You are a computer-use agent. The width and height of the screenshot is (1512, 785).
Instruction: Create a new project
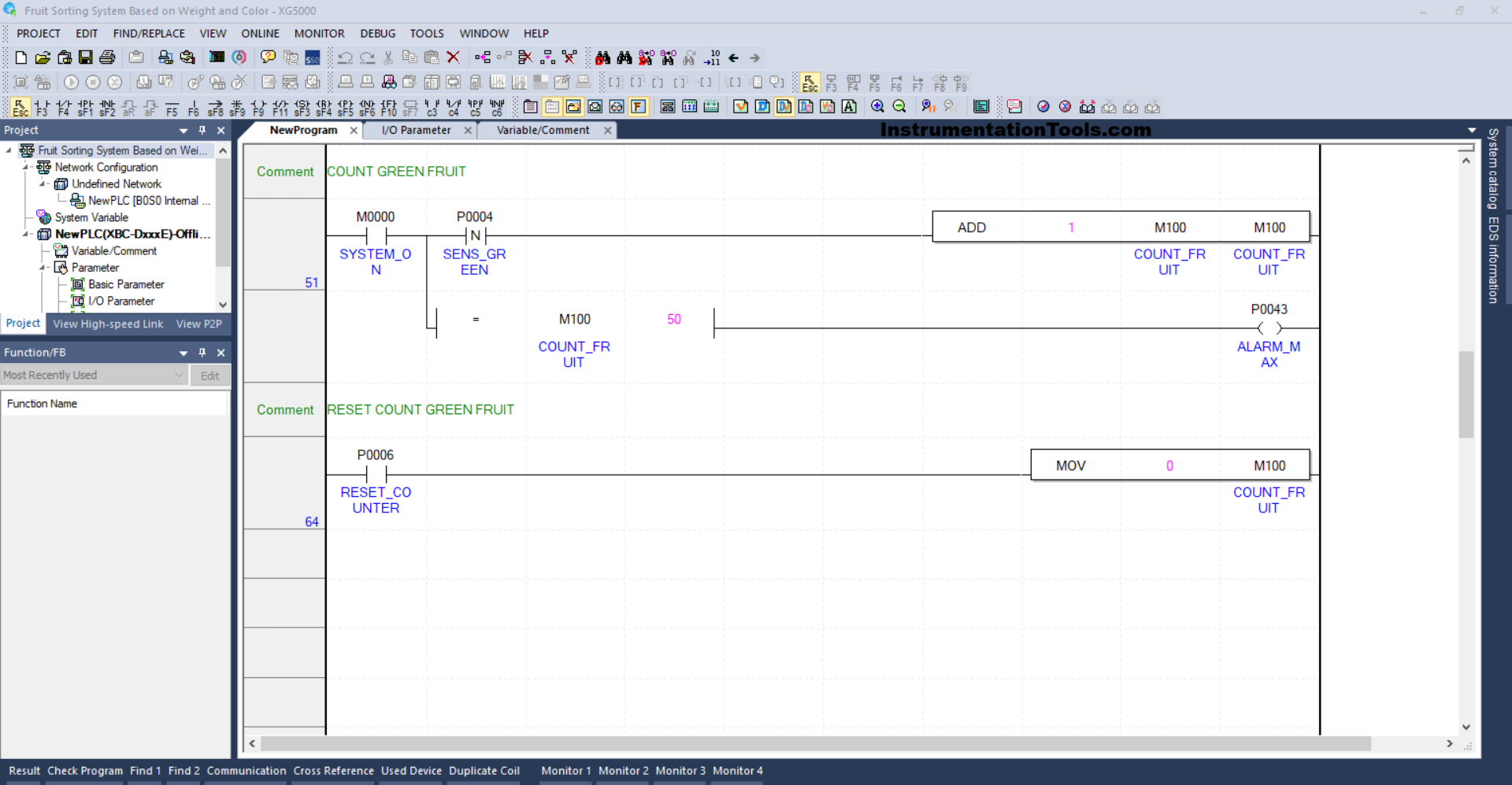coord(20,57)
